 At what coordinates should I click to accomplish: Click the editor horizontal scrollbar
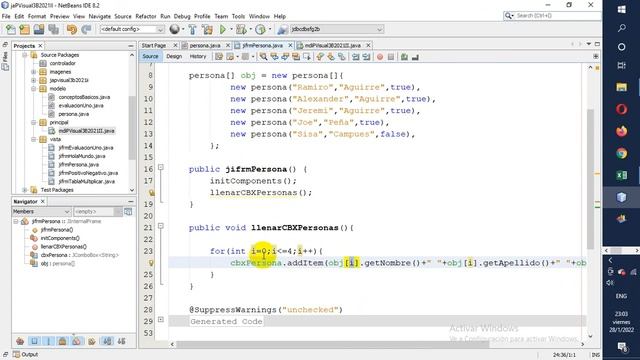point(332,344)
